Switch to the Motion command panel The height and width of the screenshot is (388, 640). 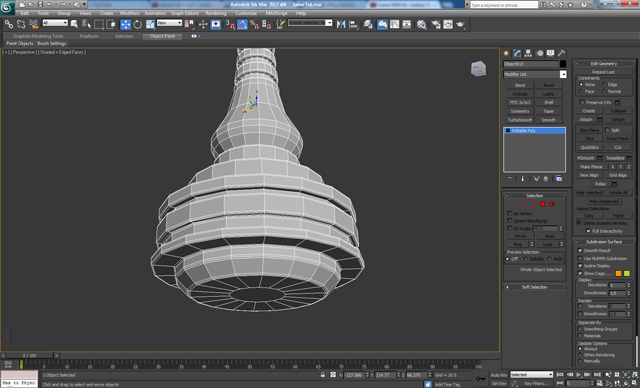[x=540, y=53]
